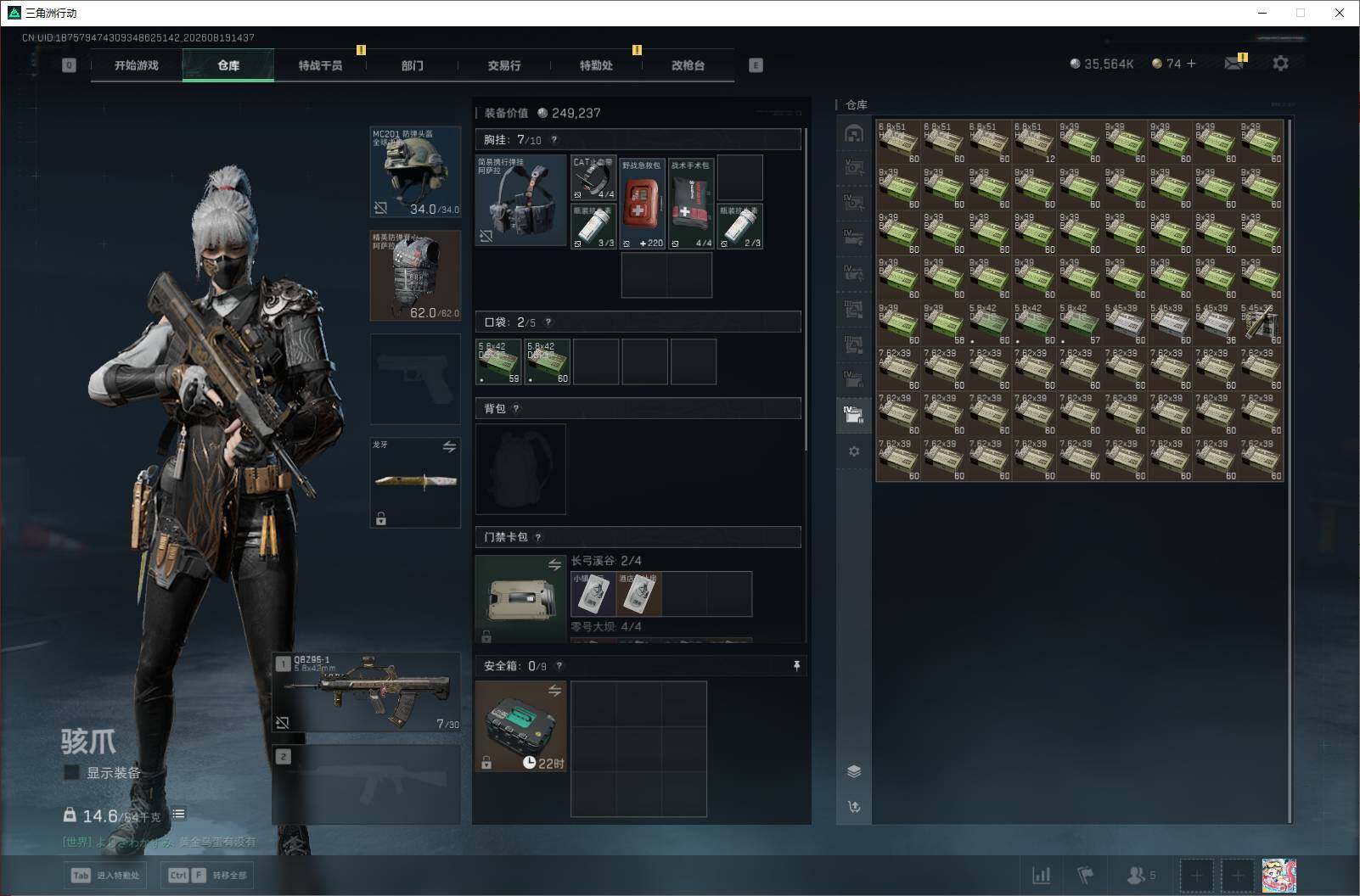Select the level V storage case icon
Screen dimensions: 1360x896
pyautogui.click(x=854, y=168)
